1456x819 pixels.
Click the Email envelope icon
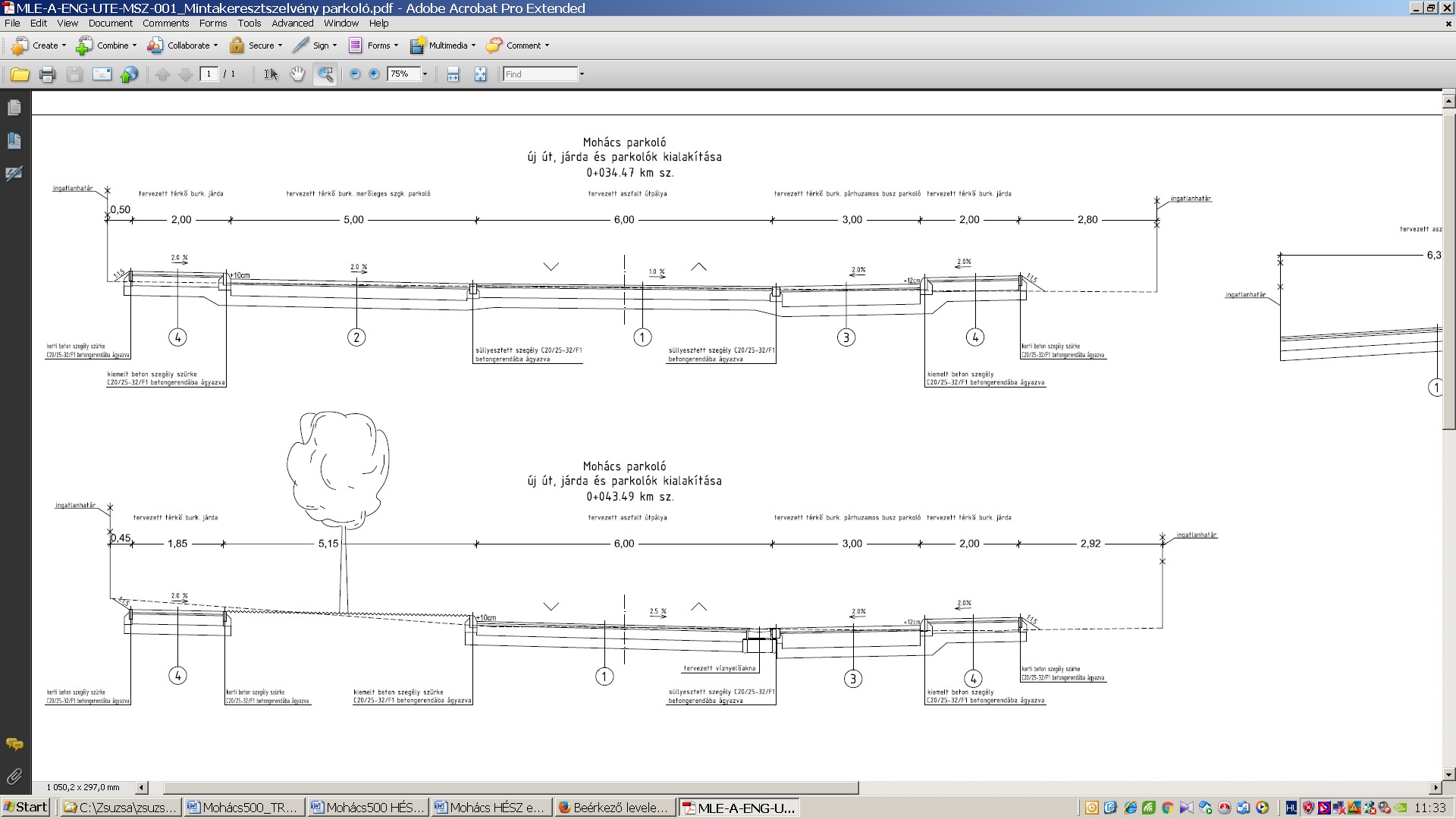(x=102, y=74)
